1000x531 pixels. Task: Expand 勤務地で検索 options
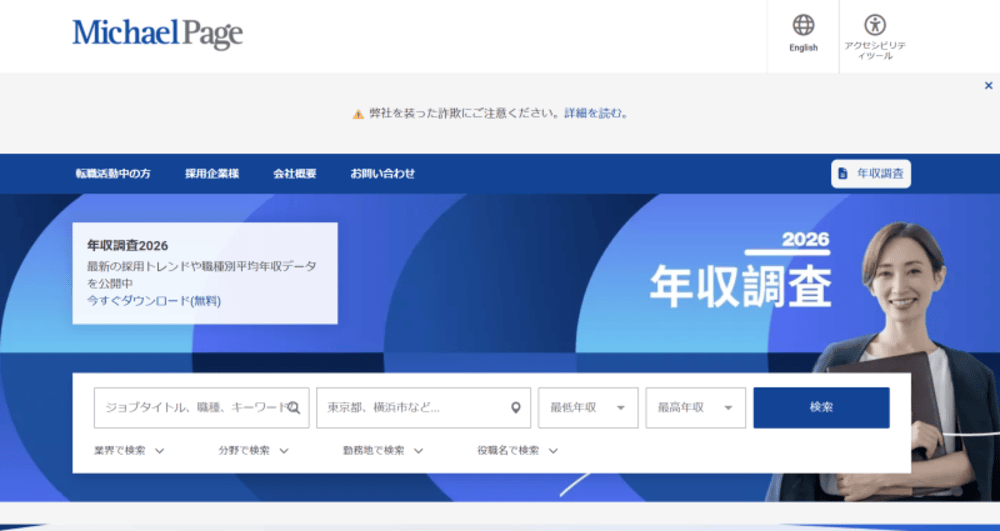point(383,451)
